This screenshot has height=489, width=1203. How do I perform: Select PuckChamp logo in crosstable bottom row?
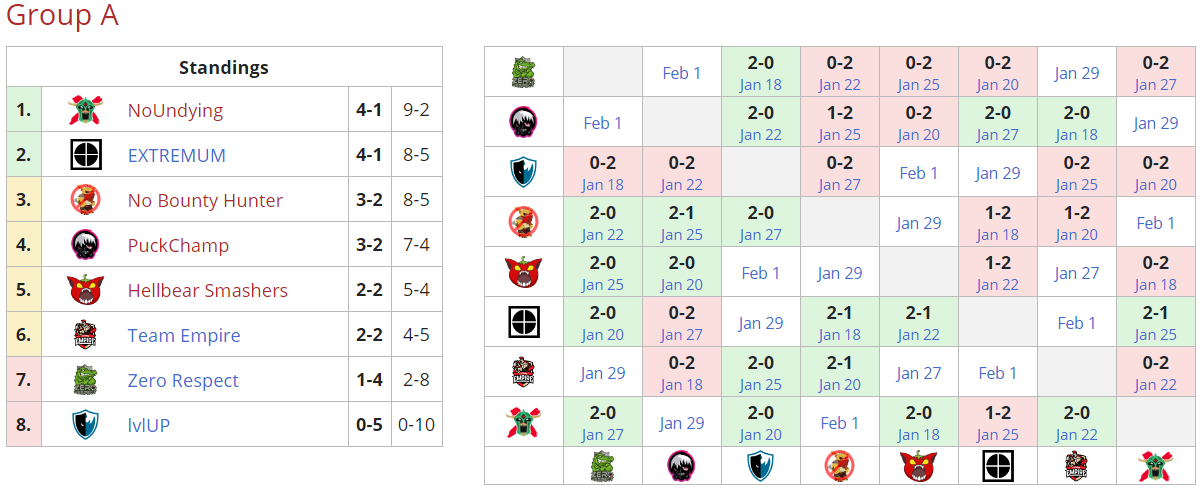[x=682, y=466]
